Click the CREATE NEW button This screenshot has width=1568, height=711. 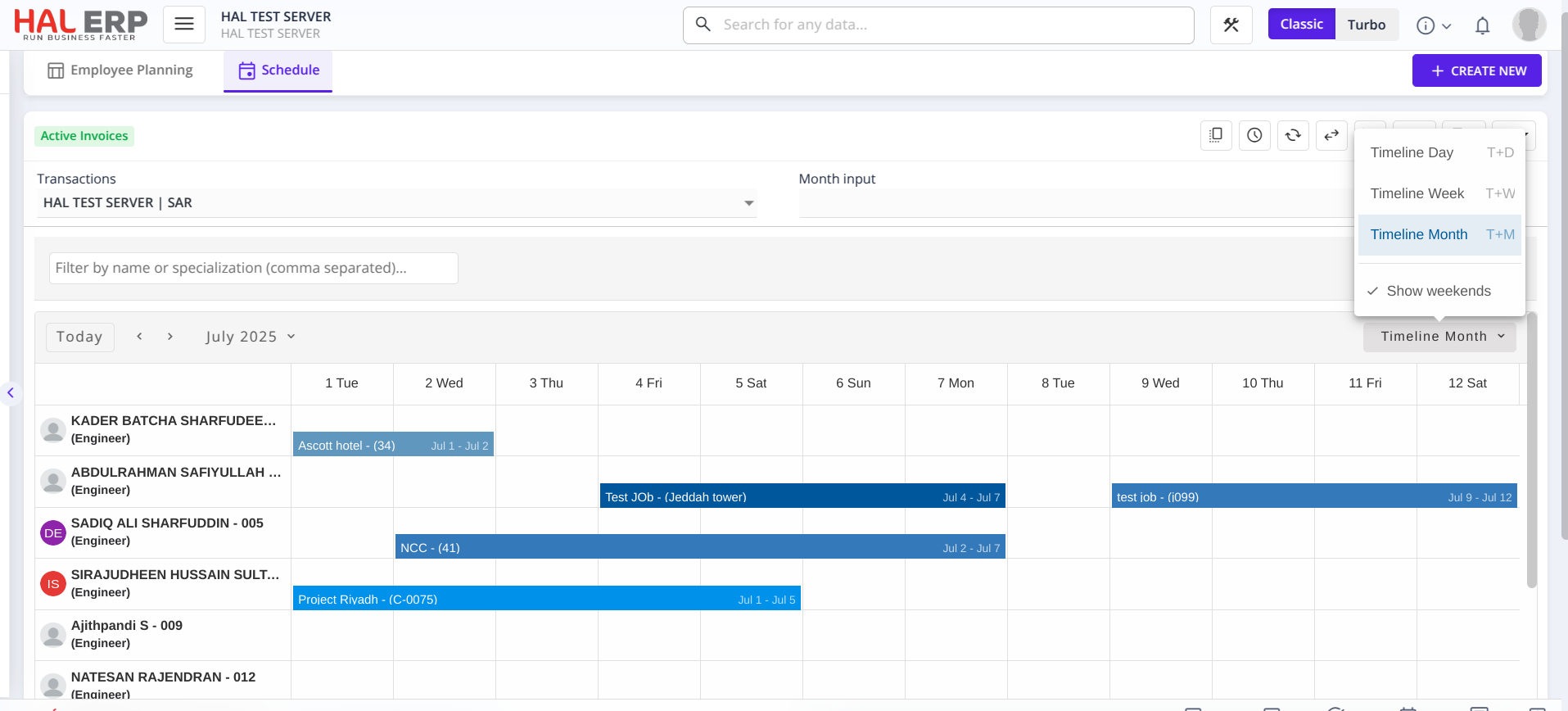point(1476,70)
